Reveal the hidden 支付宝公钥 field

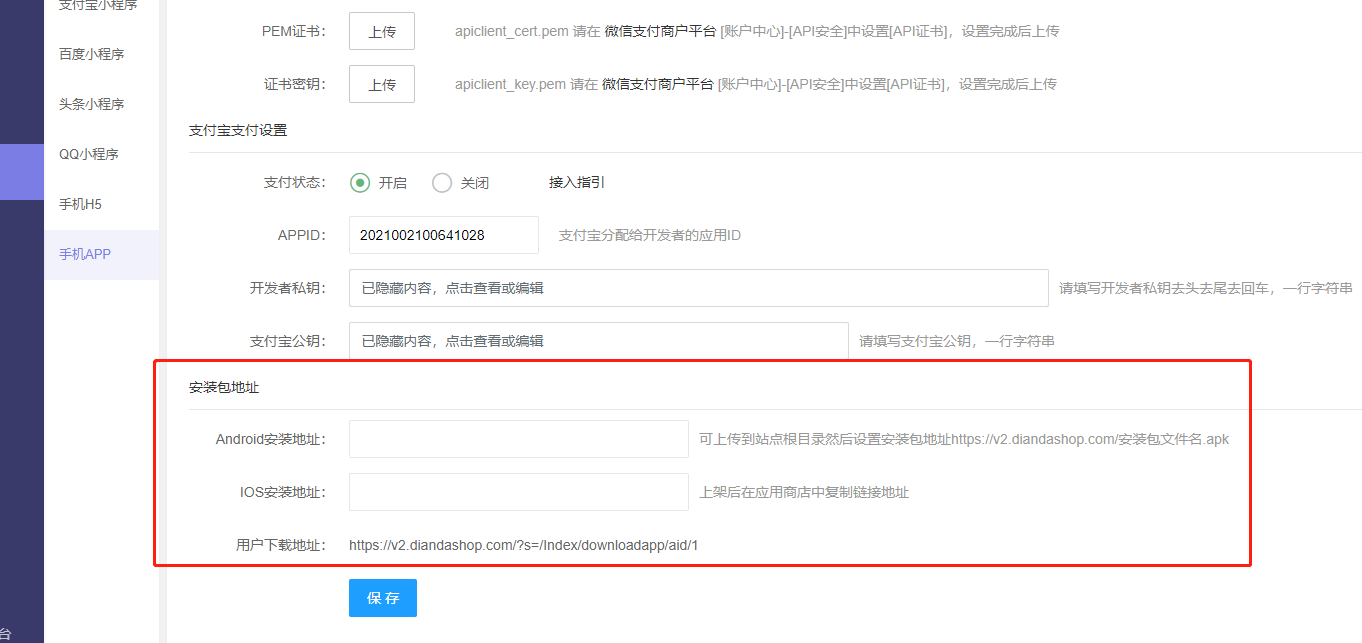coord(598,341)
